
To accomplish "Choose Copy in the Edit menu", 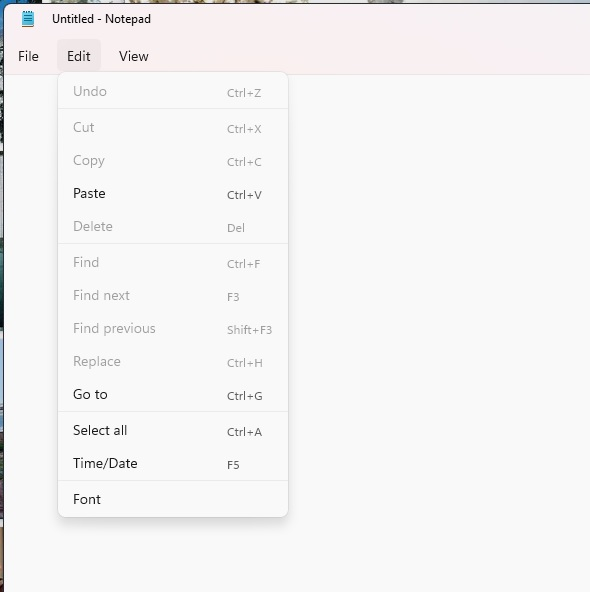I will pyautogui.click(x=173, y=161).
